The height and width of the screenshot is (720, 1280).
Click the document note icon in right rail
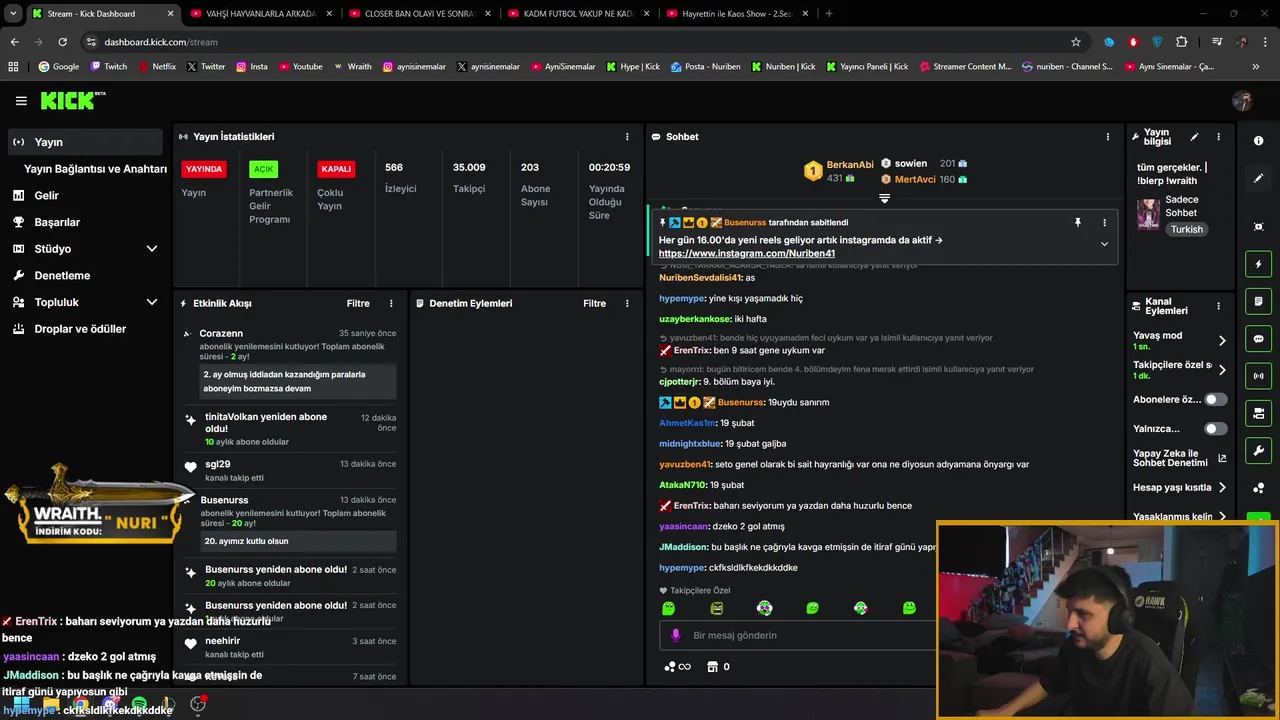point(1258,301)
